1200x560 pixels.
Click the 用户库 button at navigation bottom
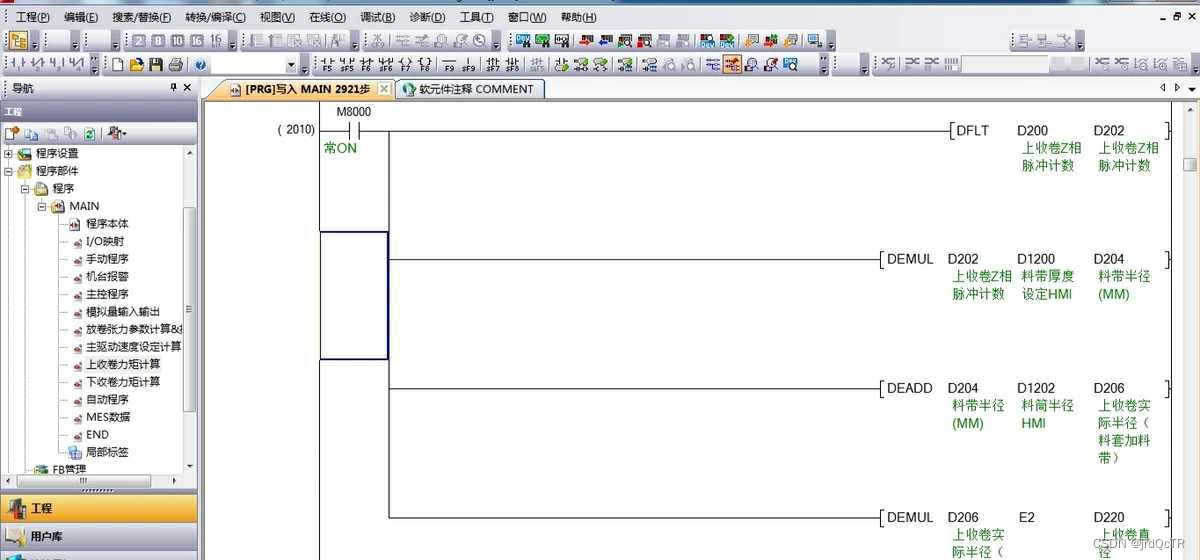tap(99, 536)
